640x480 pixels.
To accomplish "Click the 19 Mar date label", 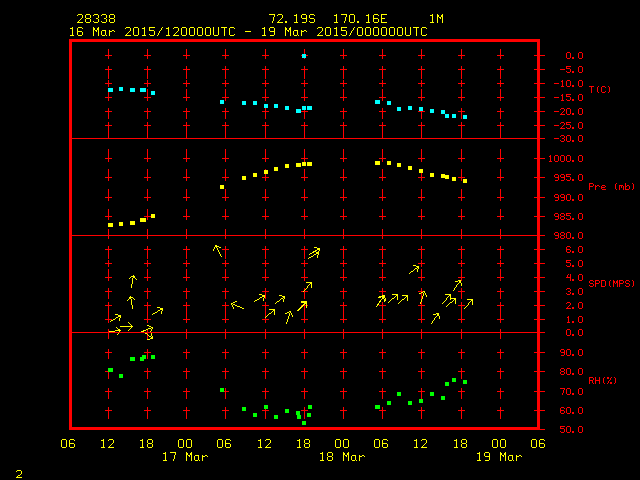I will (x=498, y=457).
